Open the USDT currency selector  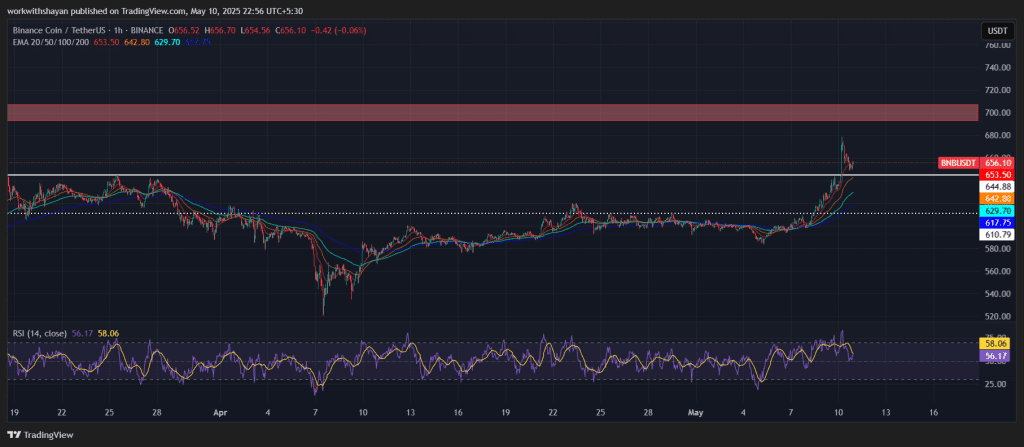tap(997, 32)
